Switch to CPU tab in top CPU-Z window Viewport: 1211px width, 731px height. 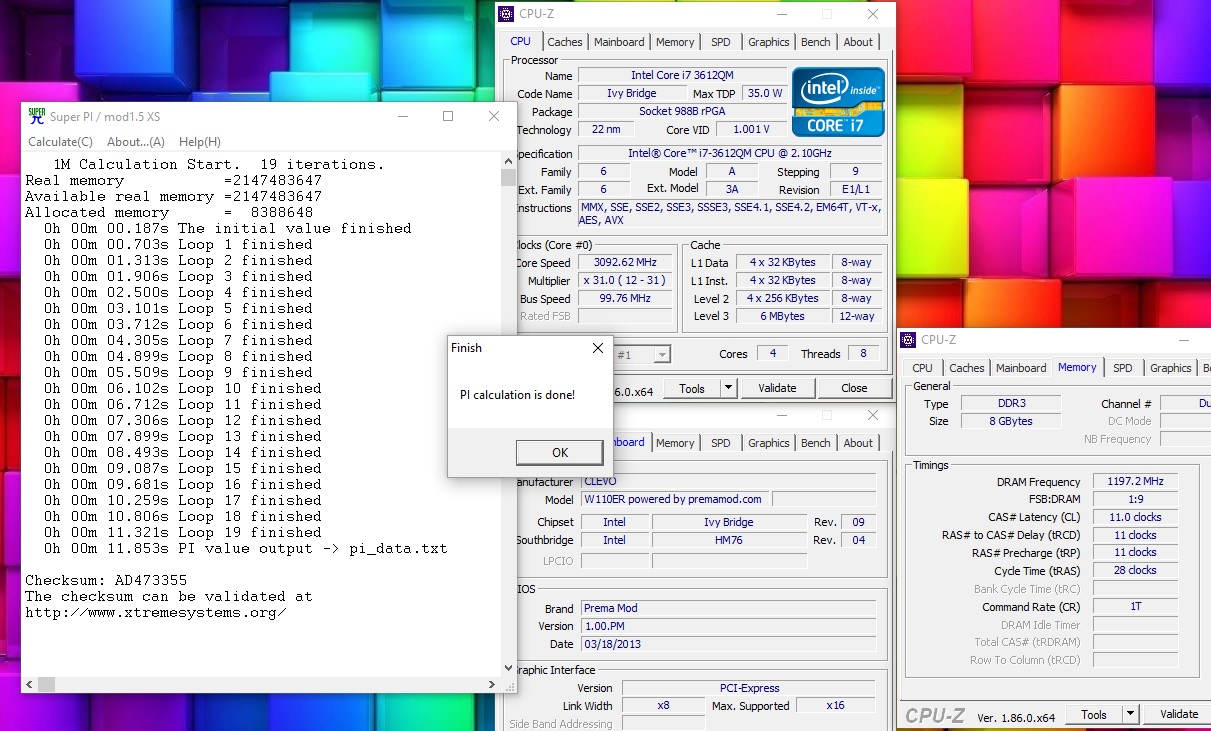click(521, 41)
